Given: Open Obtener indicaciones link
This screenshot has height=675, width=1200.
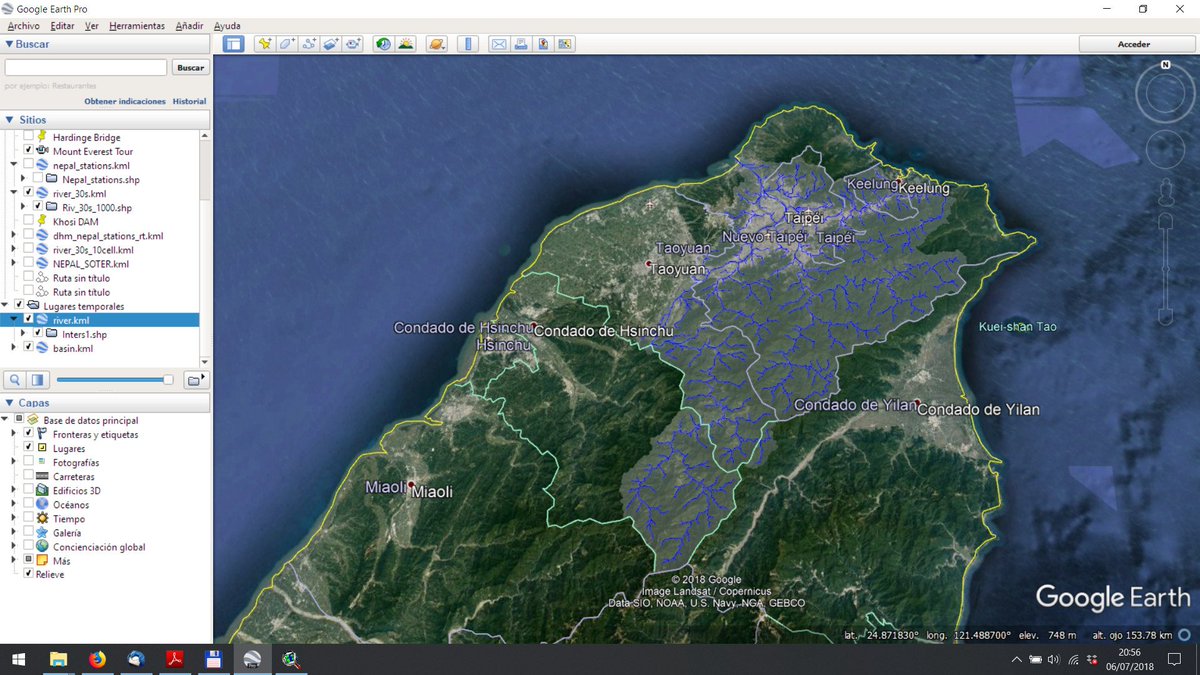Looking at the screenshot, I should click(x=125, y=101).
